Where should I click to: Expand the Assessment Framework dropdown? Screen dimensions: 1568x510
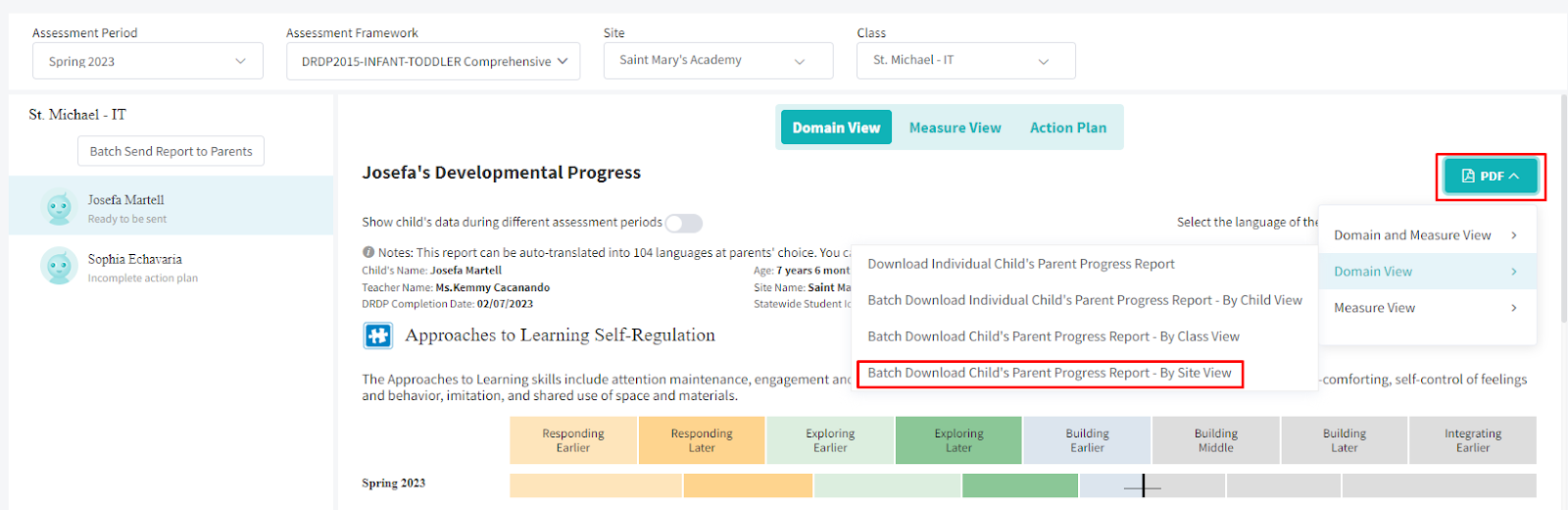433,61
